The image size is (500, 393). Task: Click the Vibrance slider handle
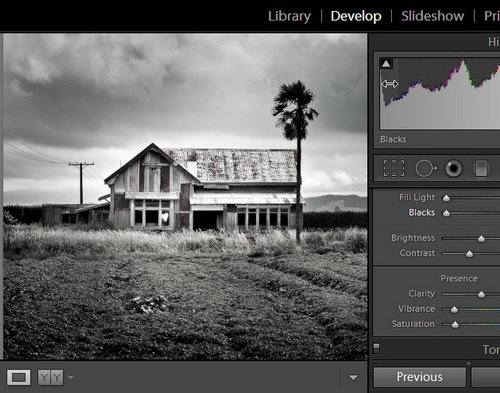(454, 310)
